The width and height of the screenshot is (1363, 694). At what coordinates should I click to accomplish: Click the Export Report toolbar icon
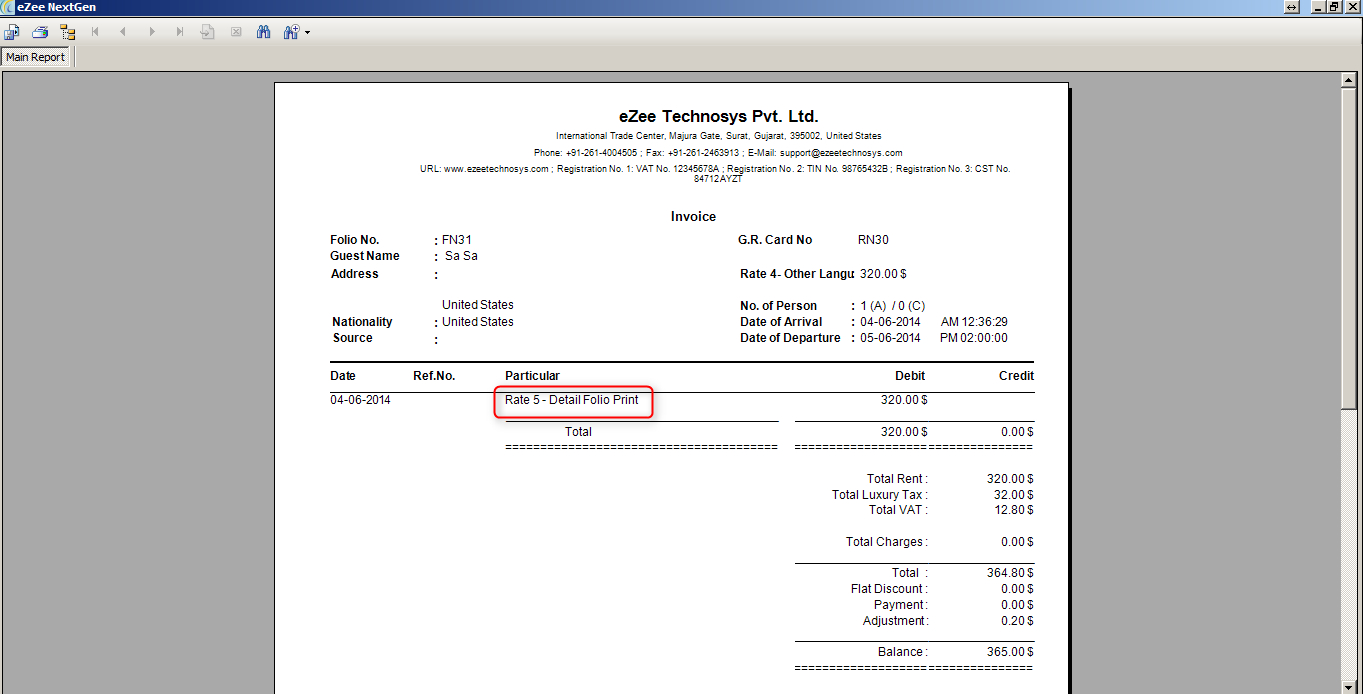12,32
